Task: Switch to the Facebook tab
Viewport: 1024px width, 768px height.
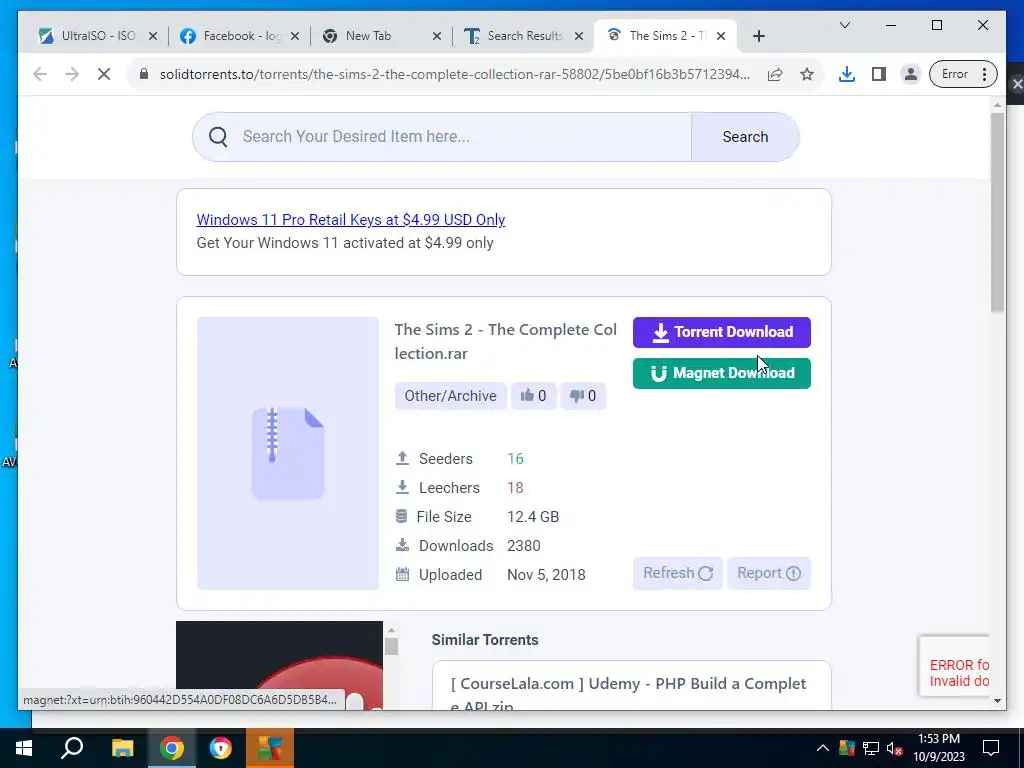Action: click(240, 36)
